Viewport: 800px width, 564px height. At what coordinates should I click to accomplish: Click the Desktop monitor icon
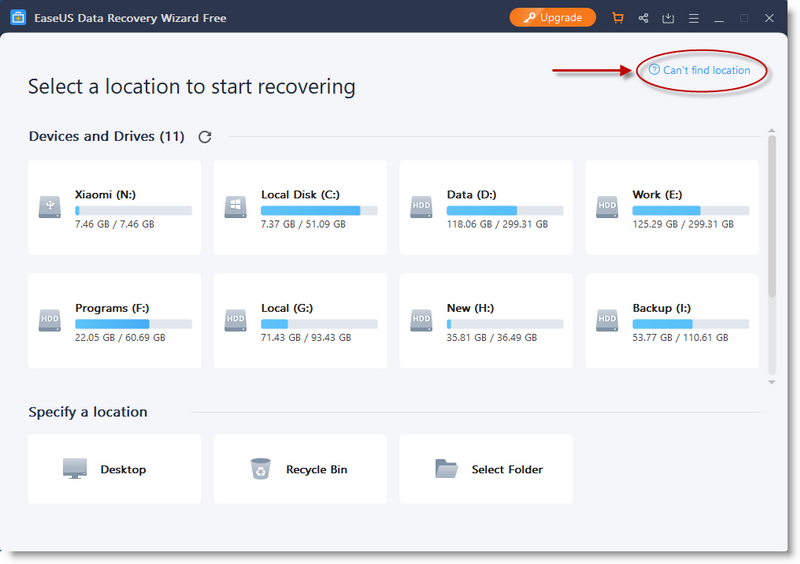pyautogui.click(x=74, y=469)
